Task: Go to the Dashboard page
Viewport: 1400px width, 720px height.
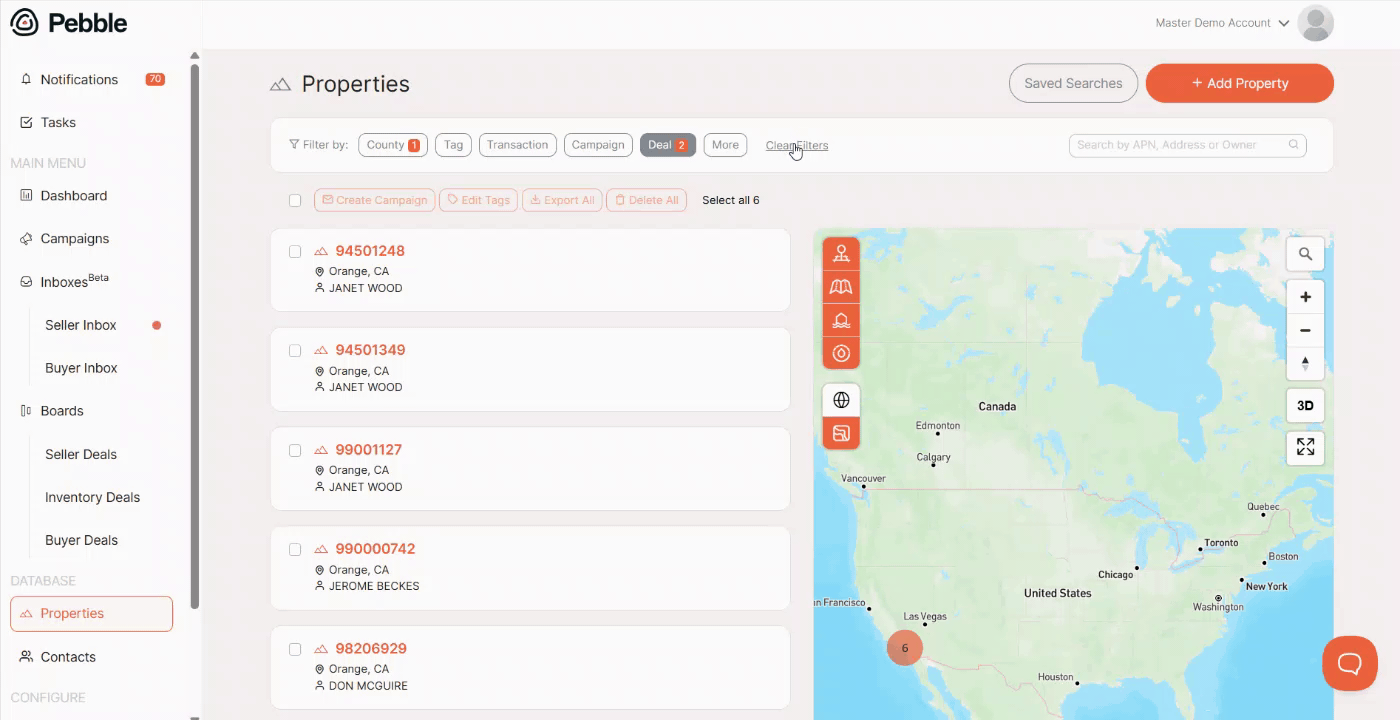Action: coord(74,196)
